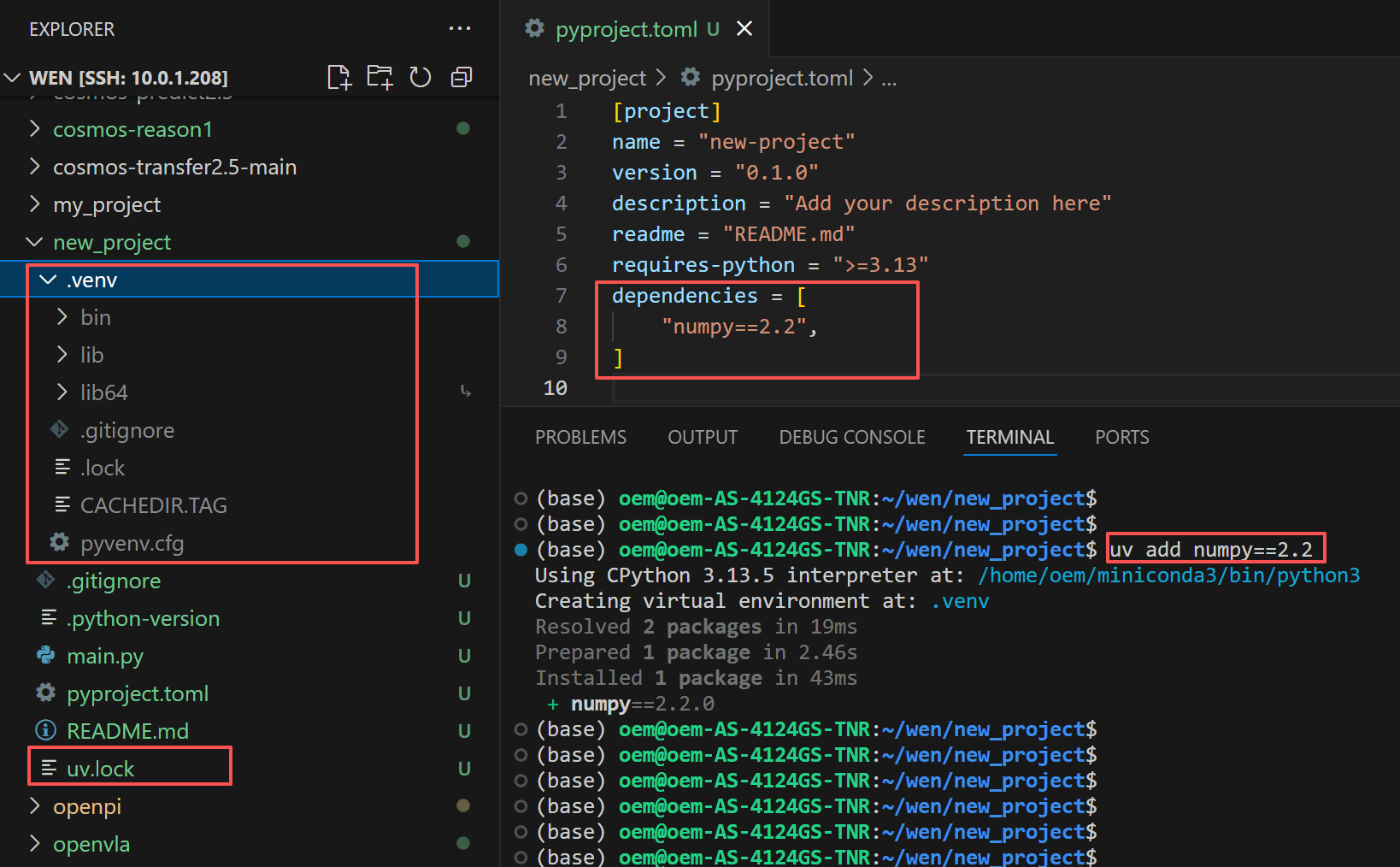
Task: Open pyvenv.cfg inside .venv
Action: pyautogui.click(x=132, y=543)
